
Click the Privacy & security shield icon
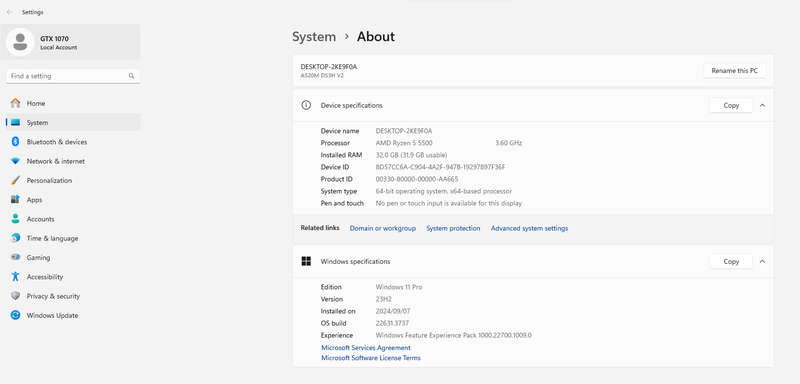pos(15,296)
